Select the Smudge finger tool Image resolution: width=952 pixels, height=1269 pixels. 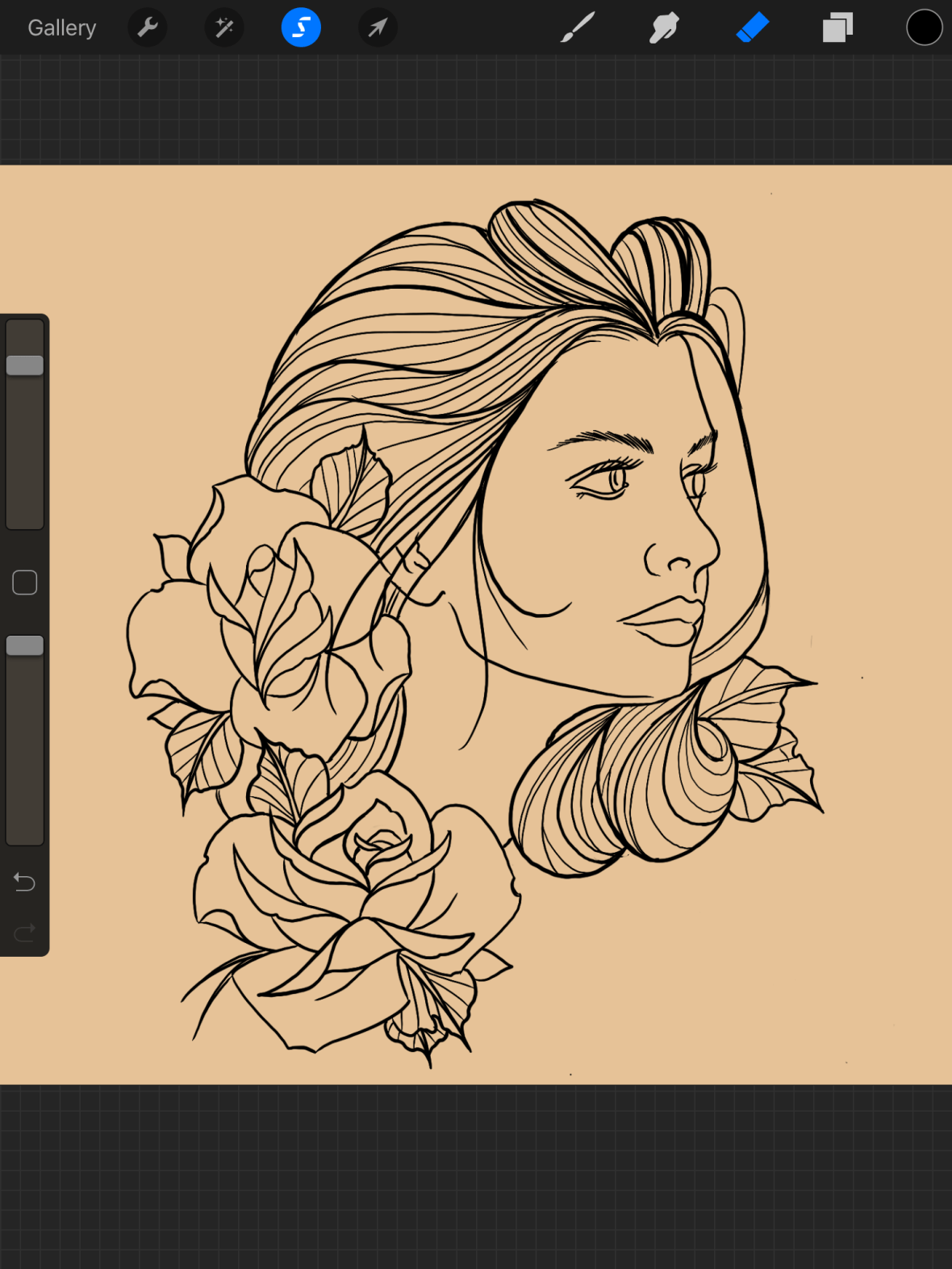[664, 28]
